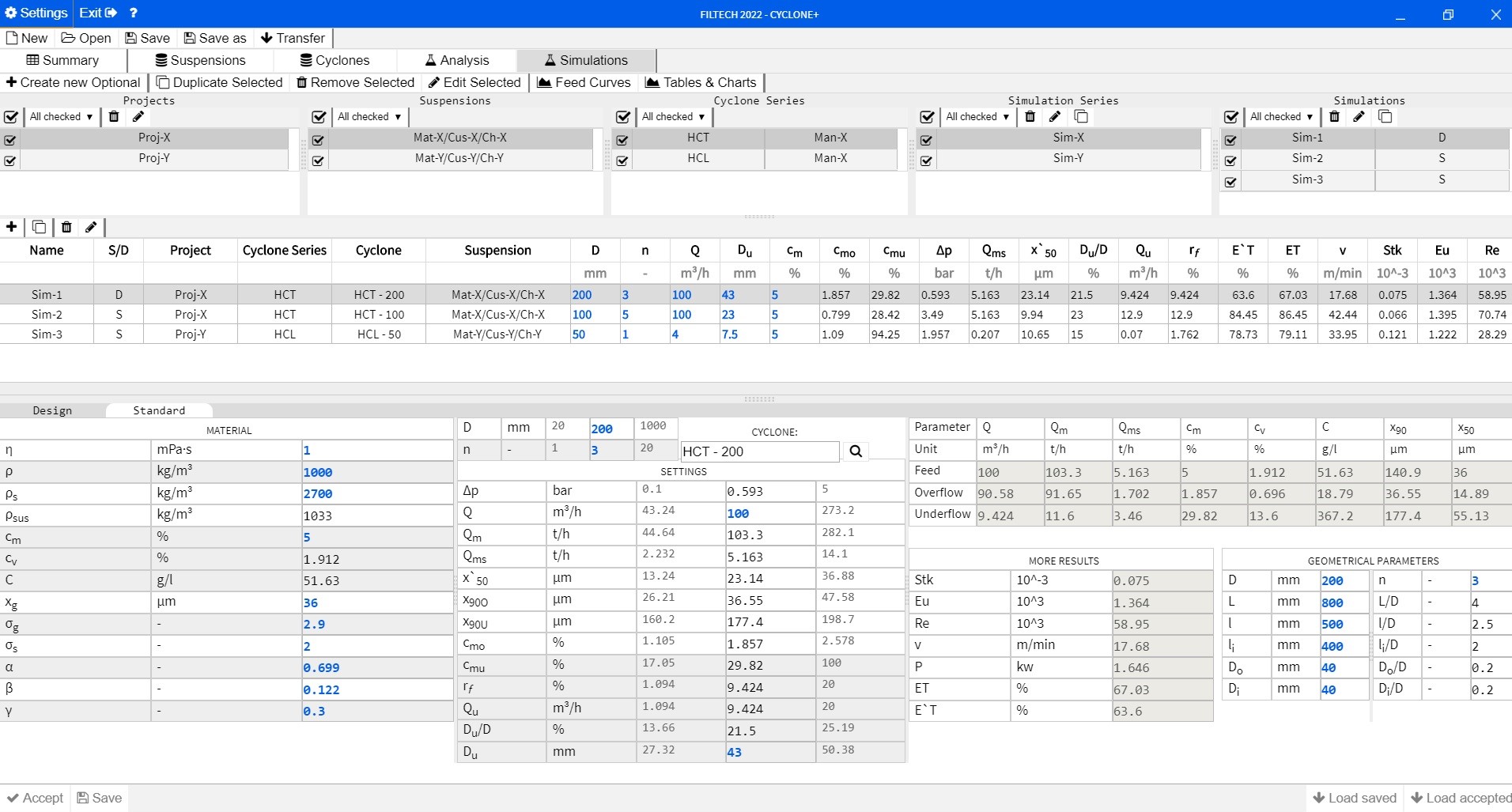Open Tables & Charts
Image resolution: width=1512 pixels, height=812 pixels.
click(x=701, y=82)
